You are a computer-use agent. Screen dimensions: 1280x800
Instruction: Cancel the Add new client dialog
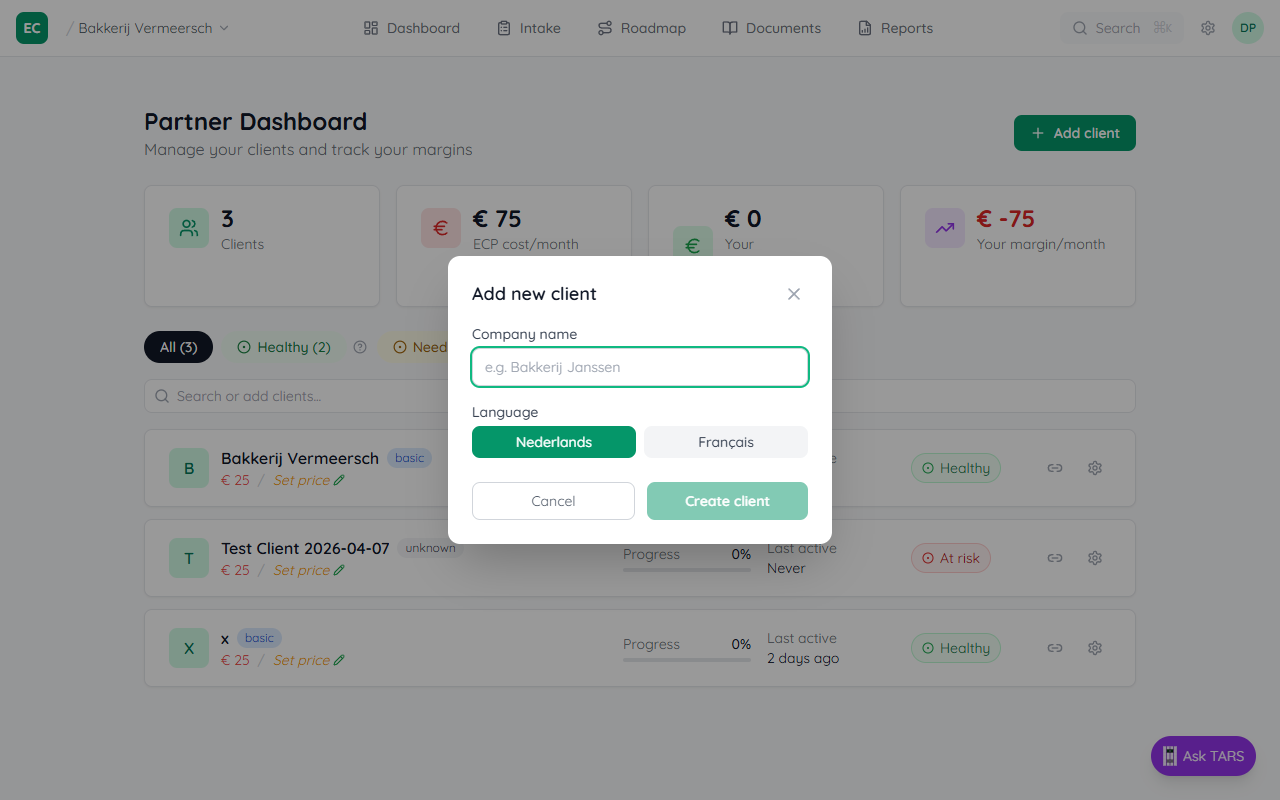point(553,500)
